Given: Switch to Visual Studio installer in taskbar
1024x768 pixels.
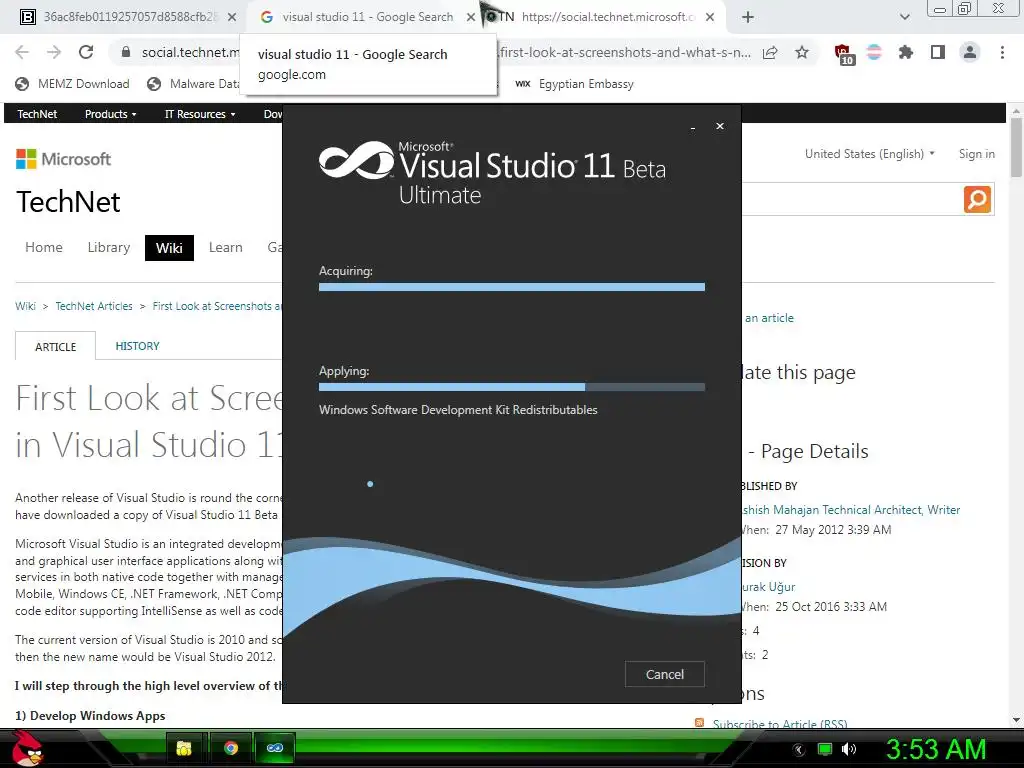Looking at the screenshot, I should (x=275, y=748).
